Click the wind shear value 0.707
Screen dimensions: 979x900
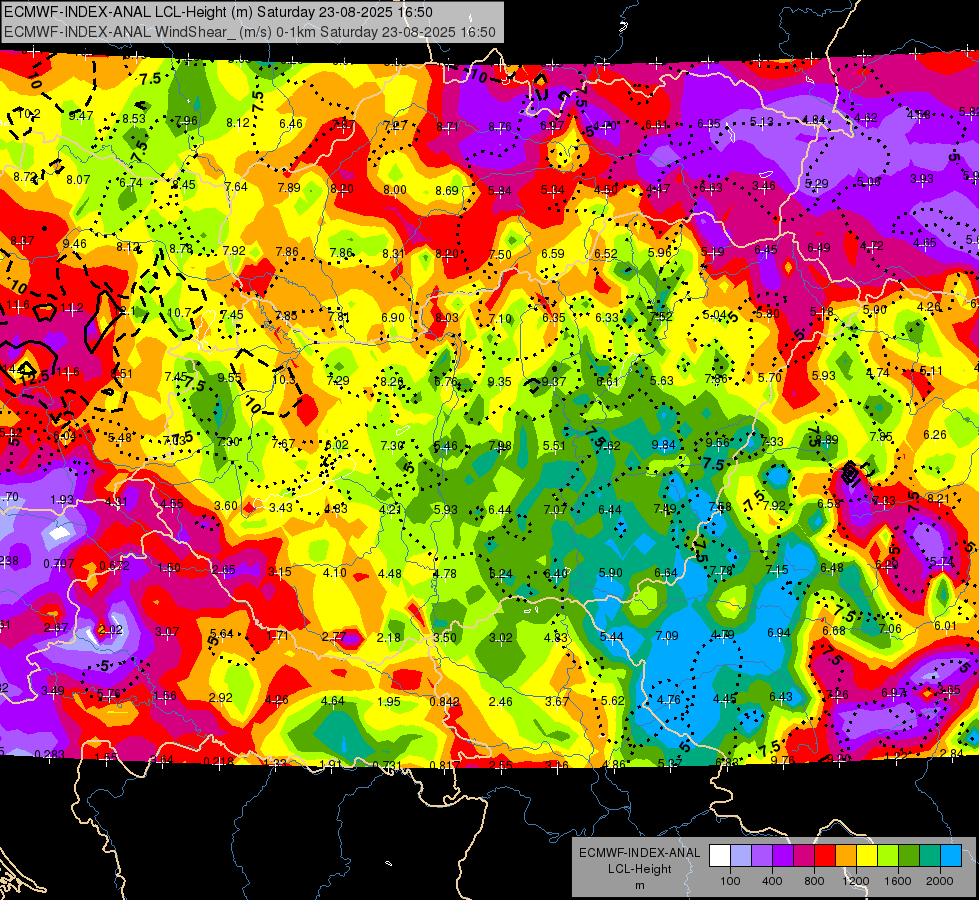59,563
